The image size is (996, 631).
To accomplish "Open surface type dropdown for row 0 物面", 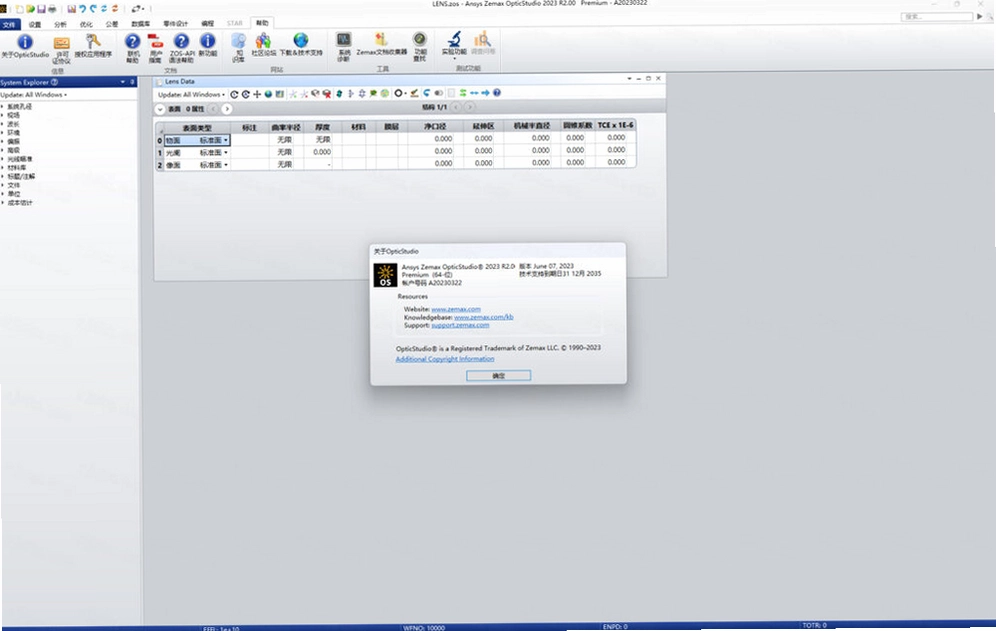I will [x=225, y=140].
